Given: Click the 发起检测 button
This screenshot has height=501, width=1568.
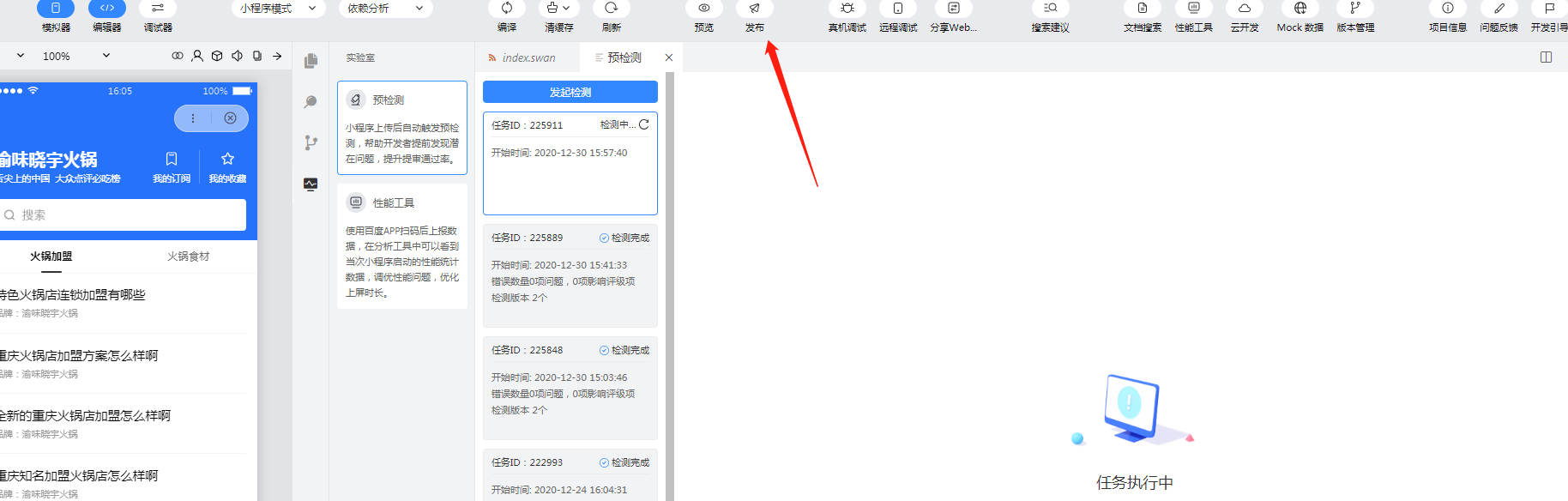Looking at the screenshot, I should pos(570,92).
